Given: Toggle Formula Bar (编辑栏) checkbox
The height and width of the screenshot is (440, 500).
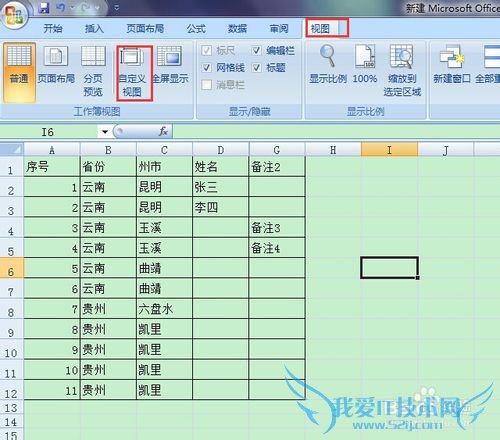Looking at the screenshot, I should 256,51.
